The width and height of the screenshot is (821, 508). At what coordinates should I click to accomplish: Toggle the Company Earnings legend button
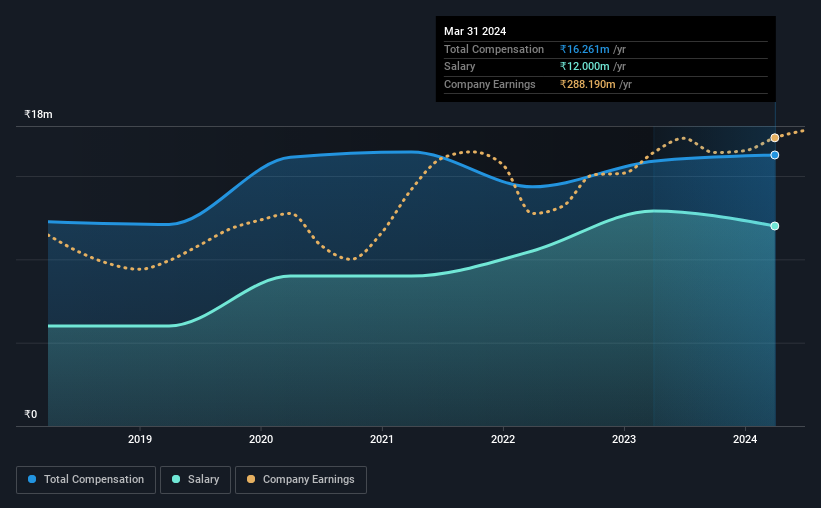301,480
